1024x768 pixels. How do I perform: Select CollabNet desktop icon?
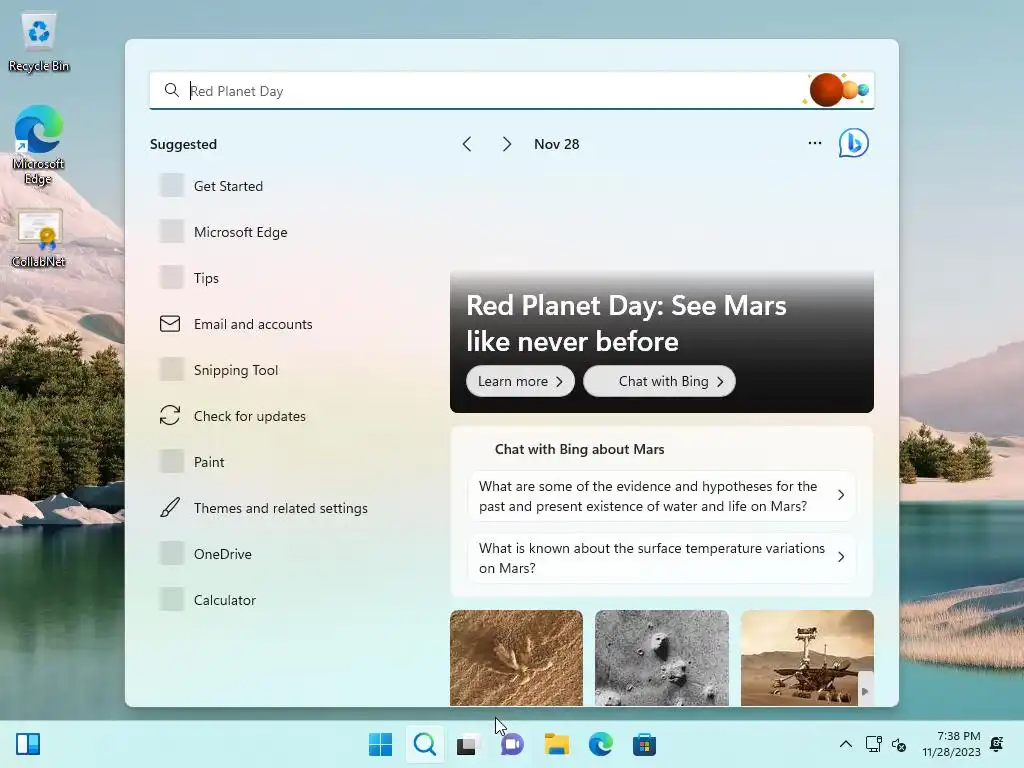tap(39, 238)
